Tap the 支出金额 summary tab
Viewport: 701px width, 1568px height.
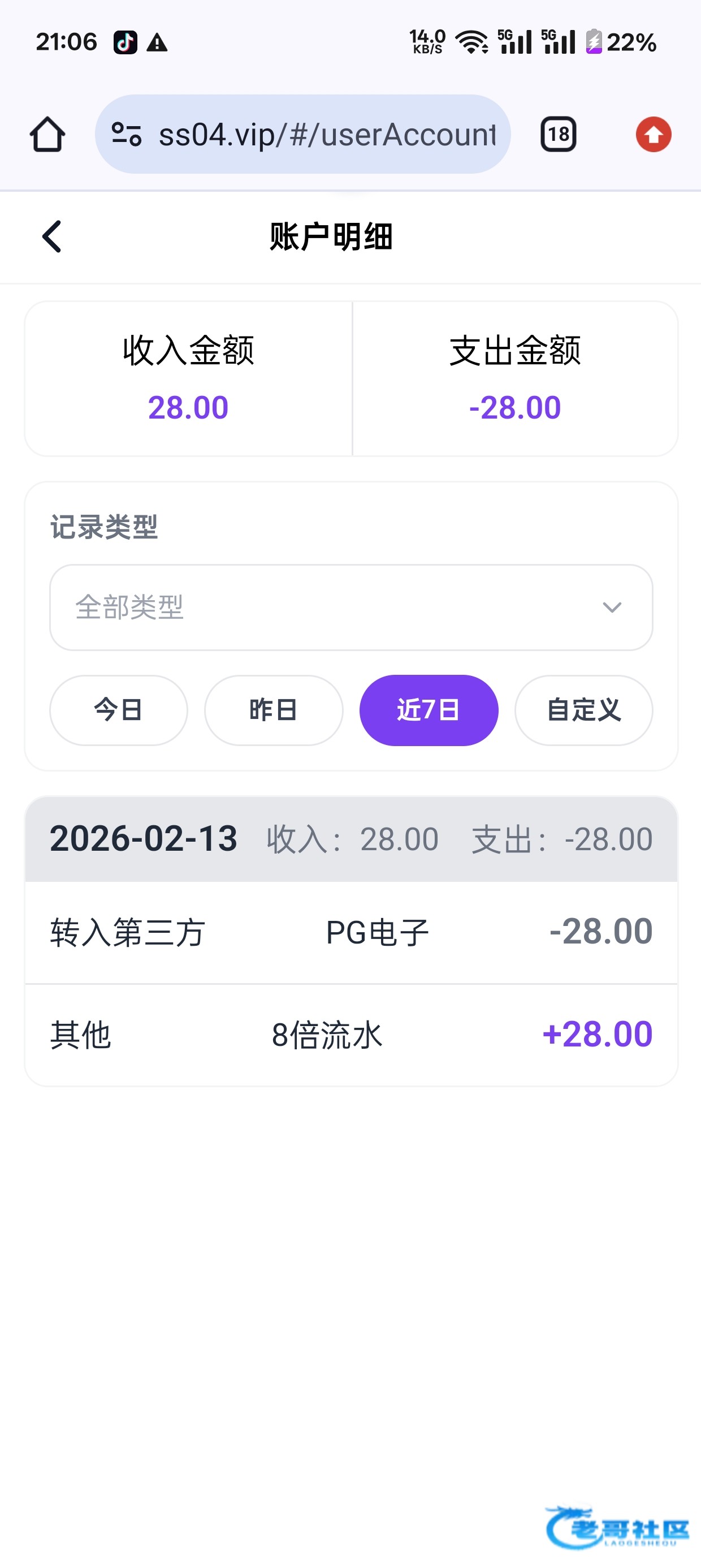[x=515, y=378]
